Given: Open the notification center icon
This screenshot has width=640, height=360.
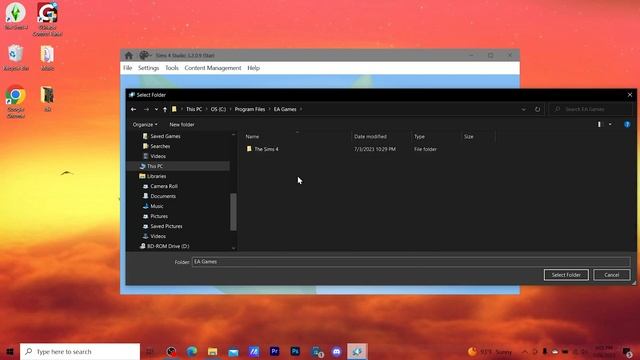Looking at the screenshot, I should pos(628,351).
